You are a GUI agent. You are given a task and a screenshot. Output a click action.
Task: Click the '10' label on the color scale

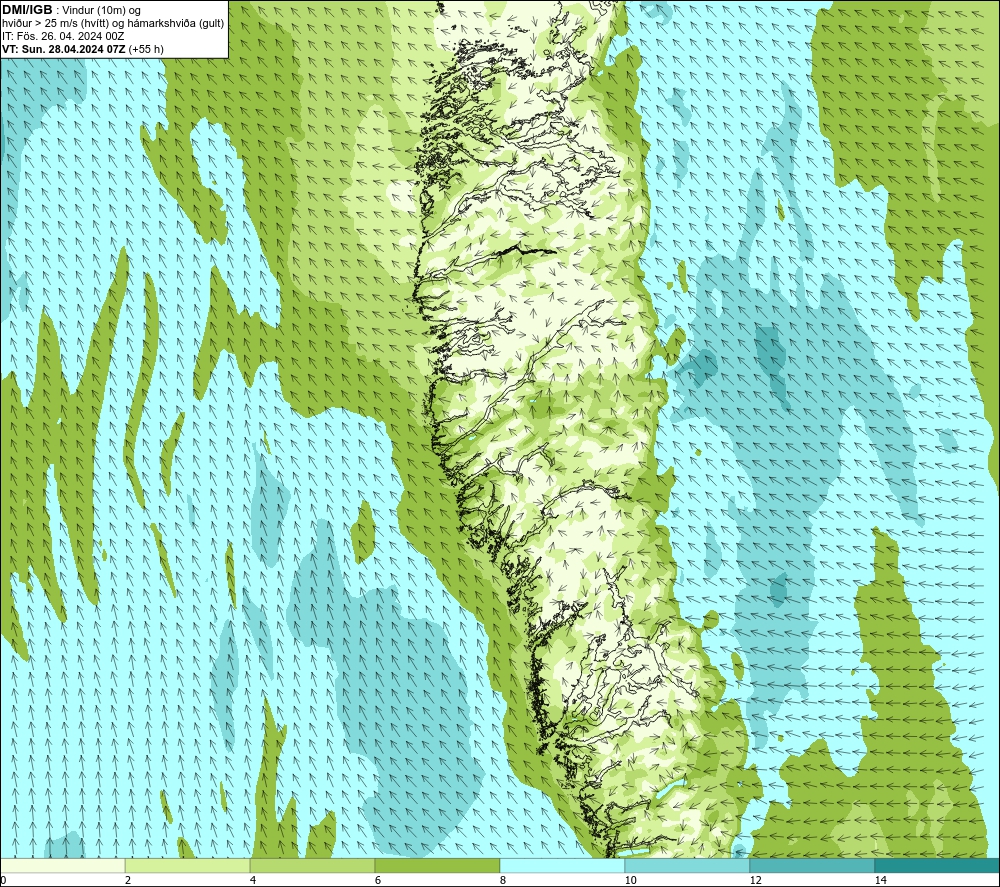click(x=630, y=881)
